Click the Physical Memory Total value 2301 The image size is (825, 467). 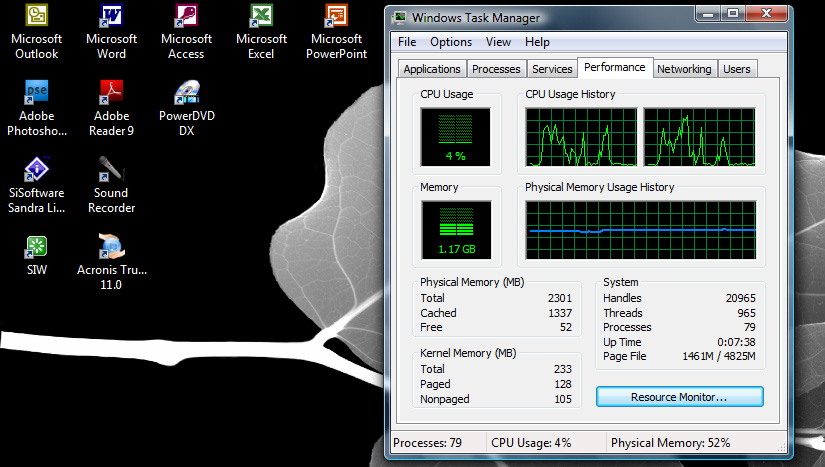click(560, 298)
